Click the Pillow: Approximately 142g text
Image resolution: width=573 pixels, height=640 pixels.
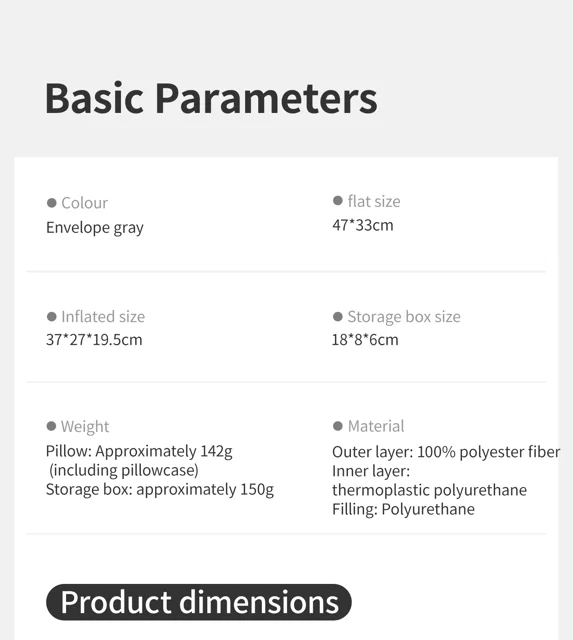pyautogui.click(x=139, y=451)
